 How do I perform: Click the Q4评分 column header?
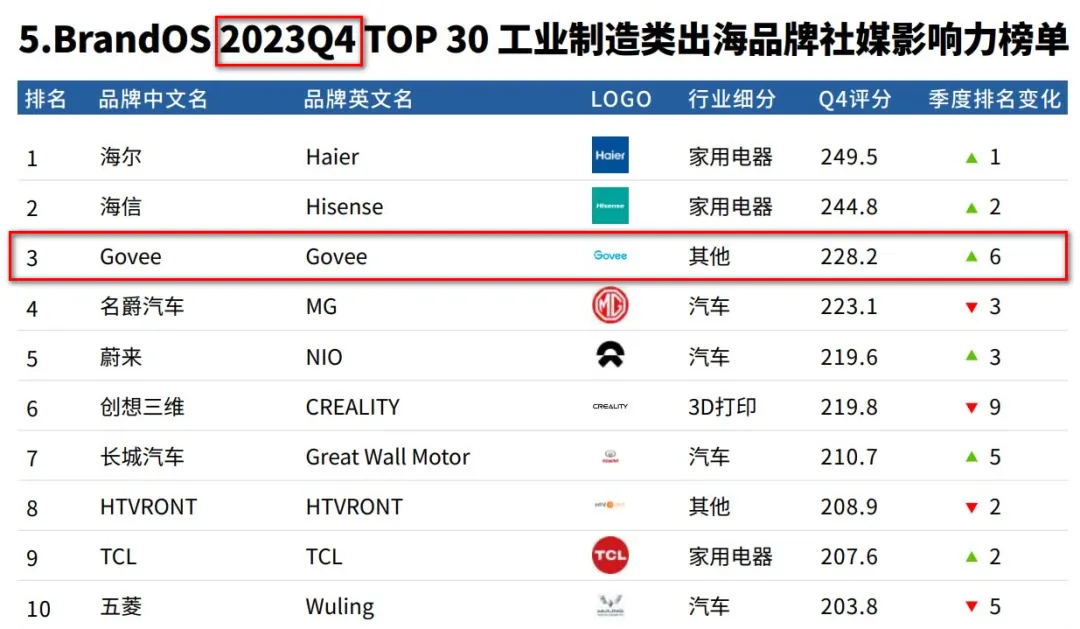click(855, 99)
